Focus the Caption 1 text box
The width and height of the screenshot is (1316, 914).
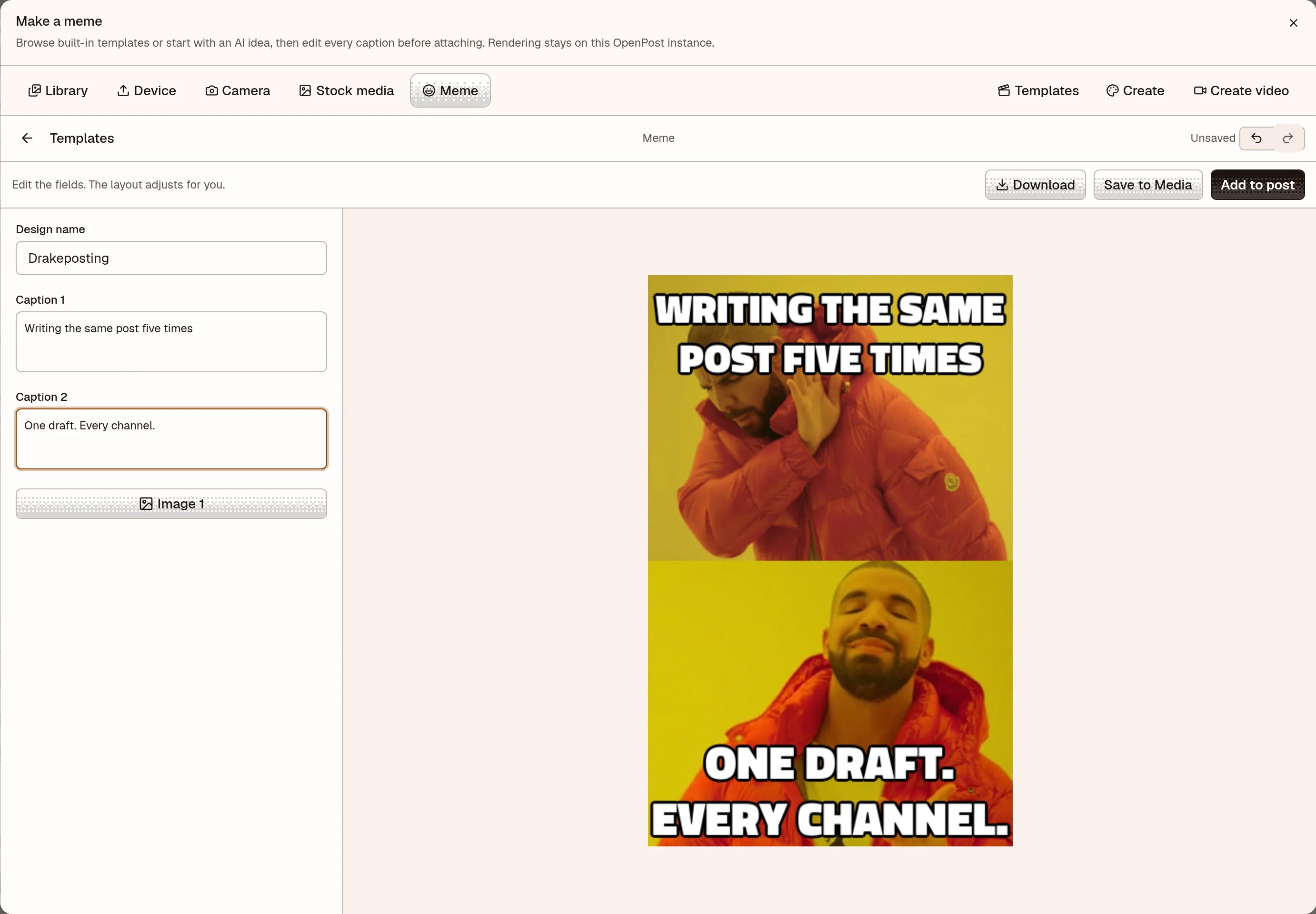(x=171, y=341)
